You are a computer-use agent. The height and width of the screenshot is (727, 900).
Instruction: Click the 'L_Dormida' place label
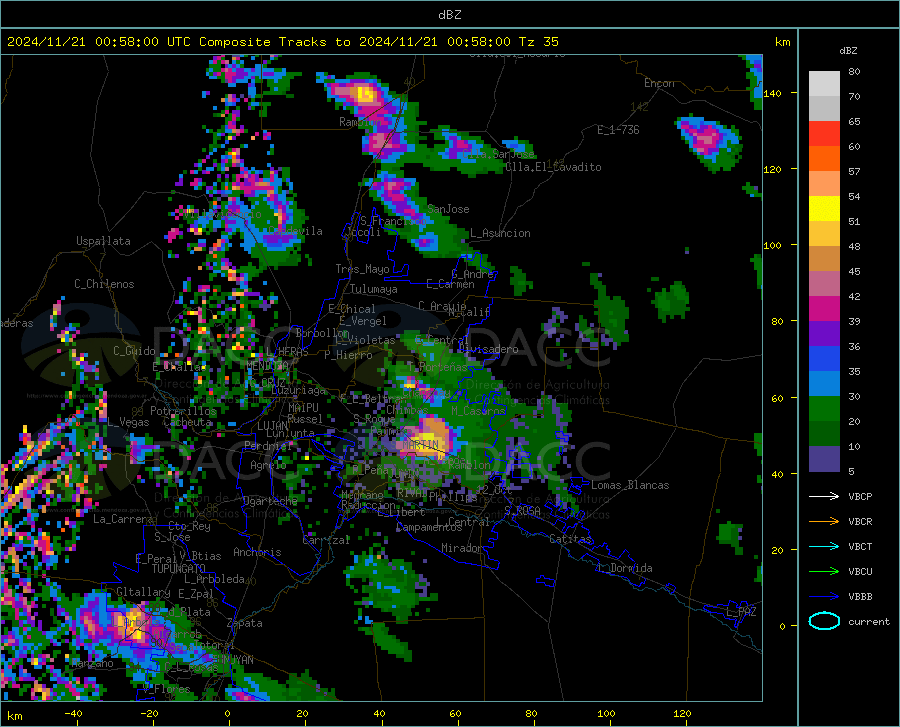click(x=624, y=568)
